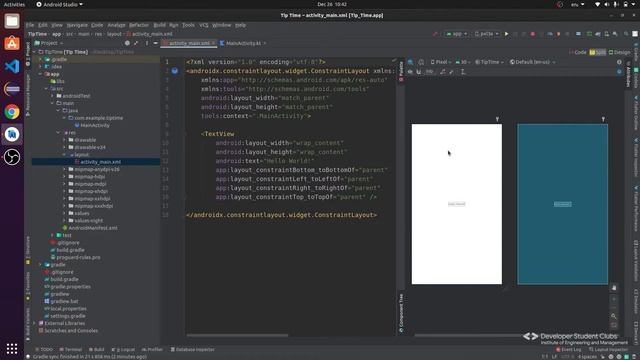This screenshot has height=360, width=640.
Task: Expand External Libraries node
Action: [35, 323]
